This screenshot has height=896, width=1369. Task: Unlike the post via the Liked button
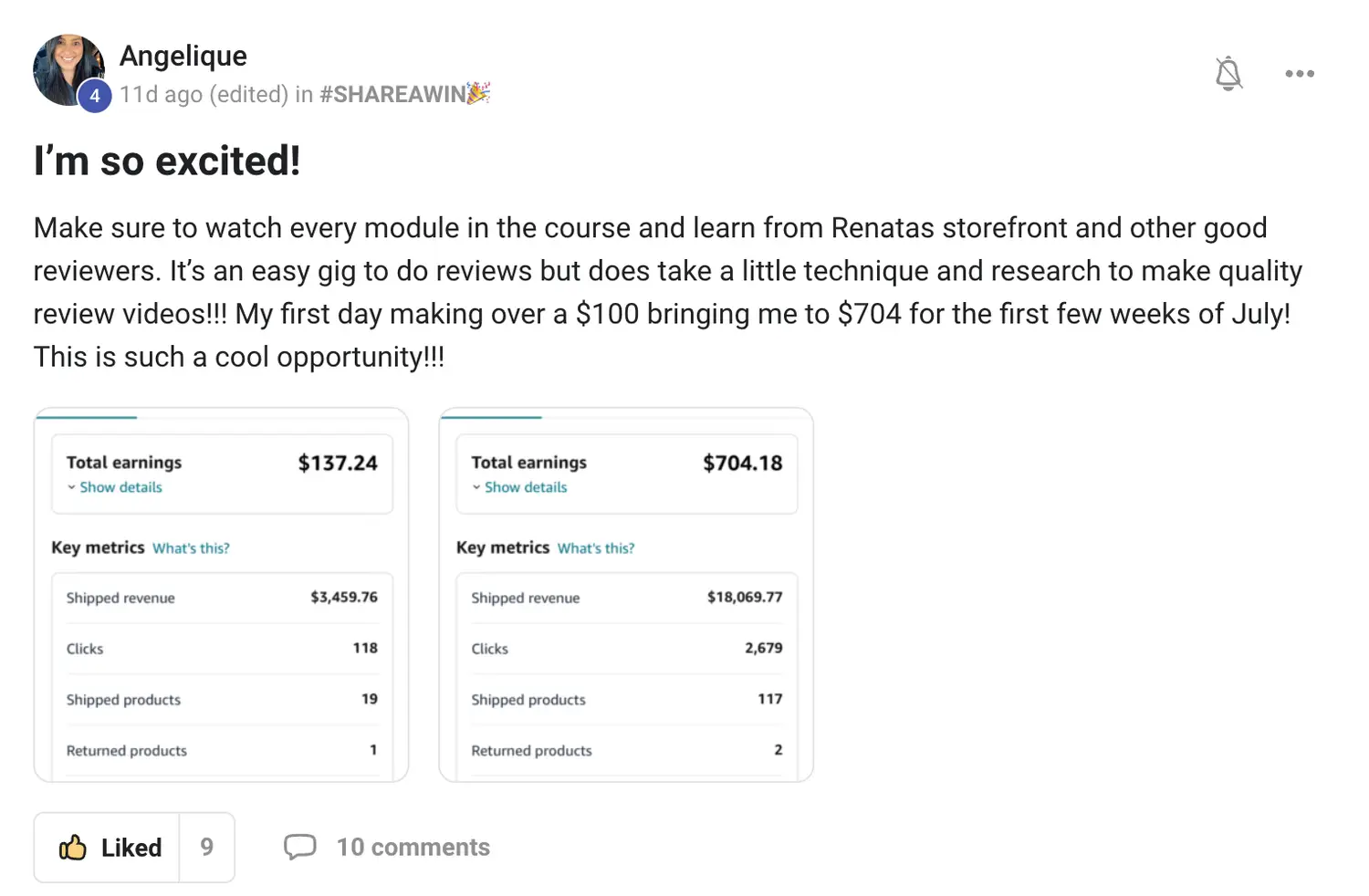(110, 848)
